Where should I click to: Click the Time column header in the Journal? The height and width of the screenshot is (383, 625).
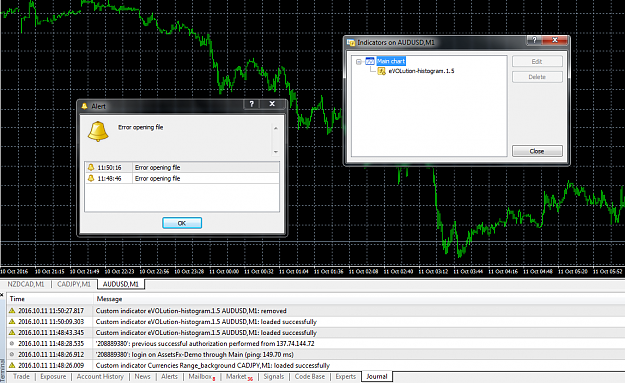coord(50,299)
